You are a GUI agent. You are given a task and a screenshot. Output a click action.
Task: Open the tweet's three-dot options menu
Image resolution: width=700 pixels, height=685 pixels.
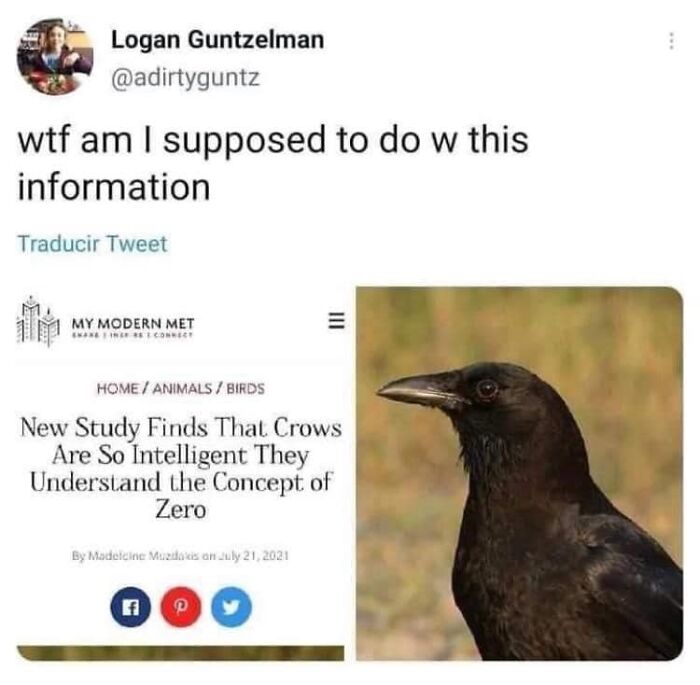(x=671, y=41)
